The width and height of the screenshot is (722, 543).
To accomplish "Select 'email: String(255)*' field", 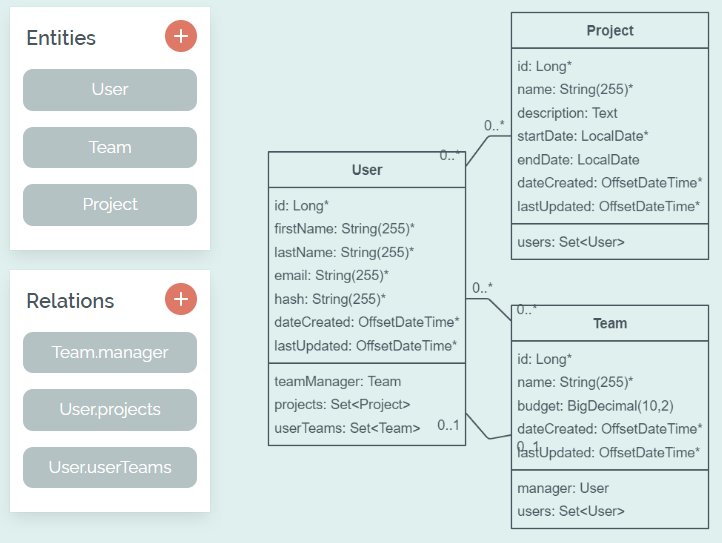I will pyautogui.click(x=332, y=275).
